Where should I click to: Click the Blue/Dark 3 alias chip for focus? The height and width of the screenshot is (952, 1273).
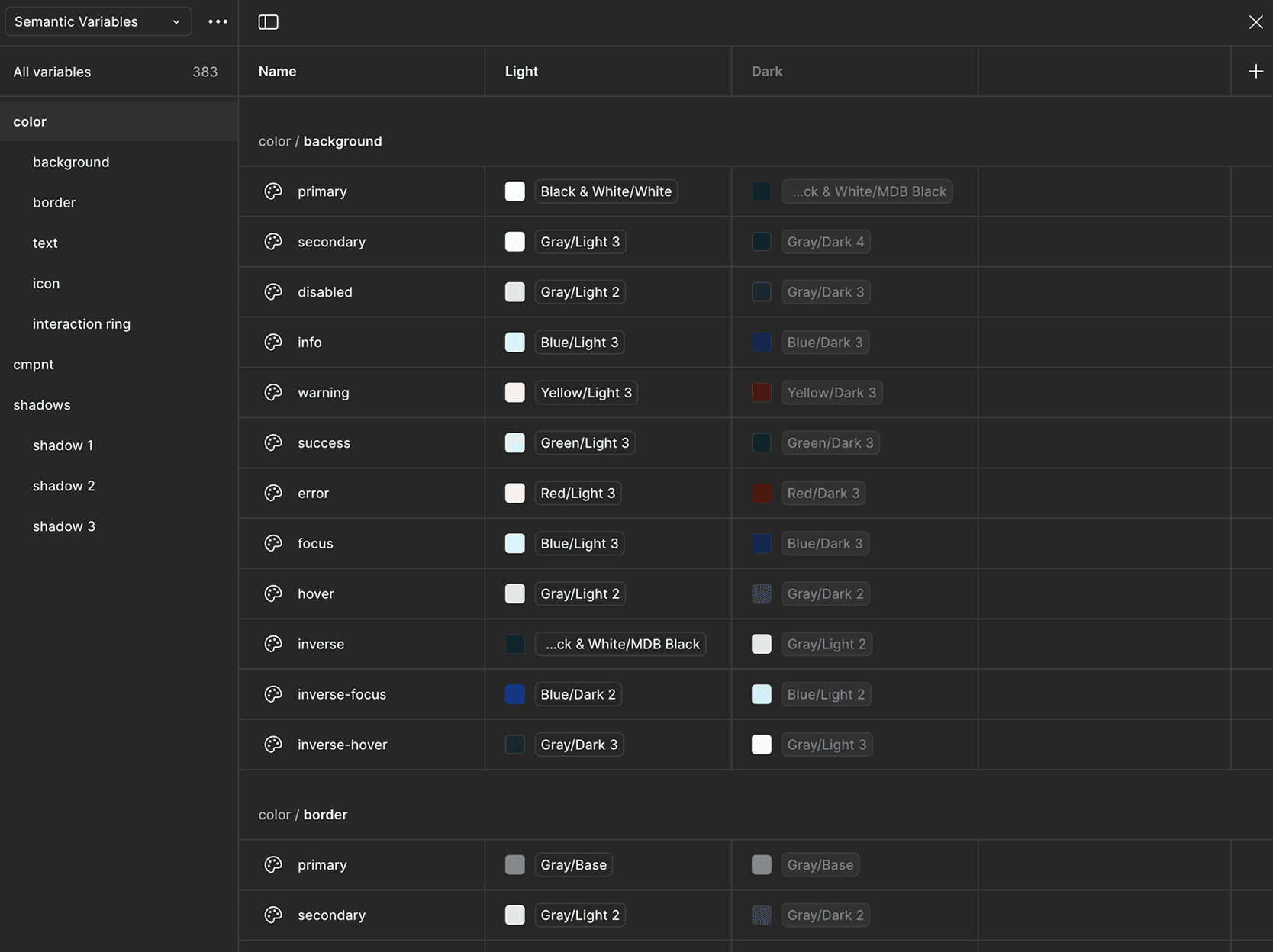[825, 543]
